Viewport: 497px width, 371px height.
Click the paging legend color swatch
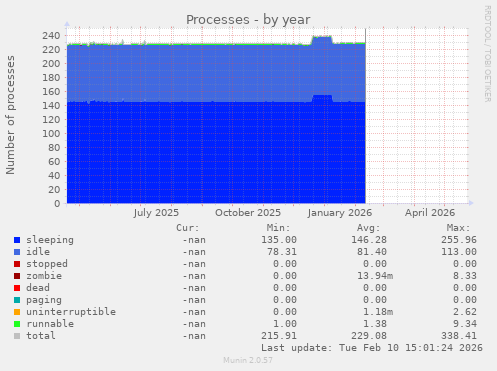click(x=17, y=300)
